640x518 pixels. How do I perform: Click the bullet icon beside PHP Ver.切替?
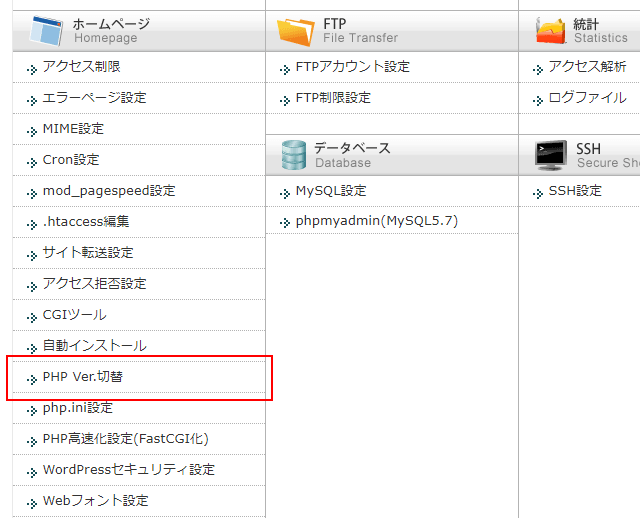(32, 380)
